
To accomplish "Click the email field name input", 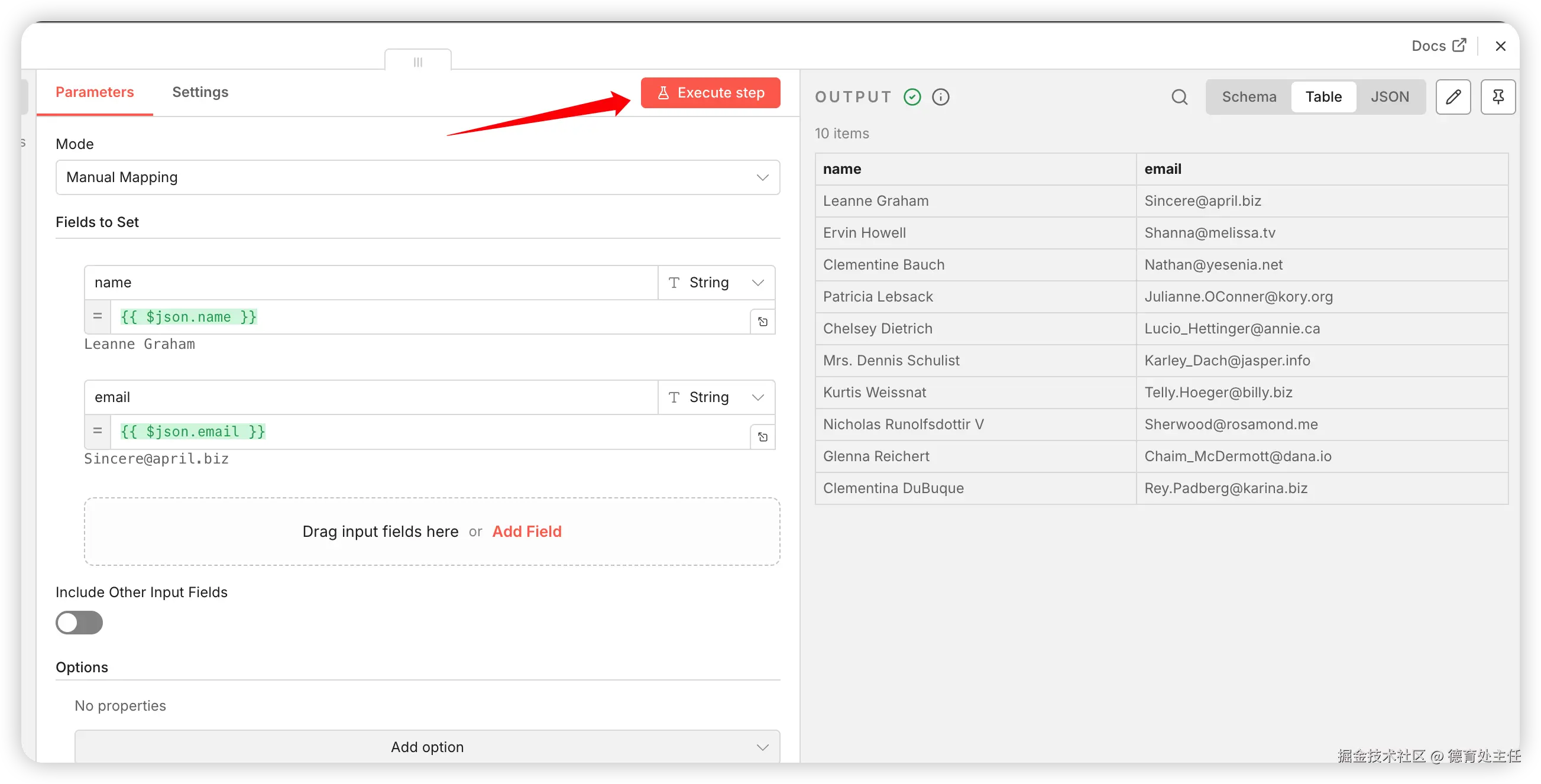I will pos(371,397).
